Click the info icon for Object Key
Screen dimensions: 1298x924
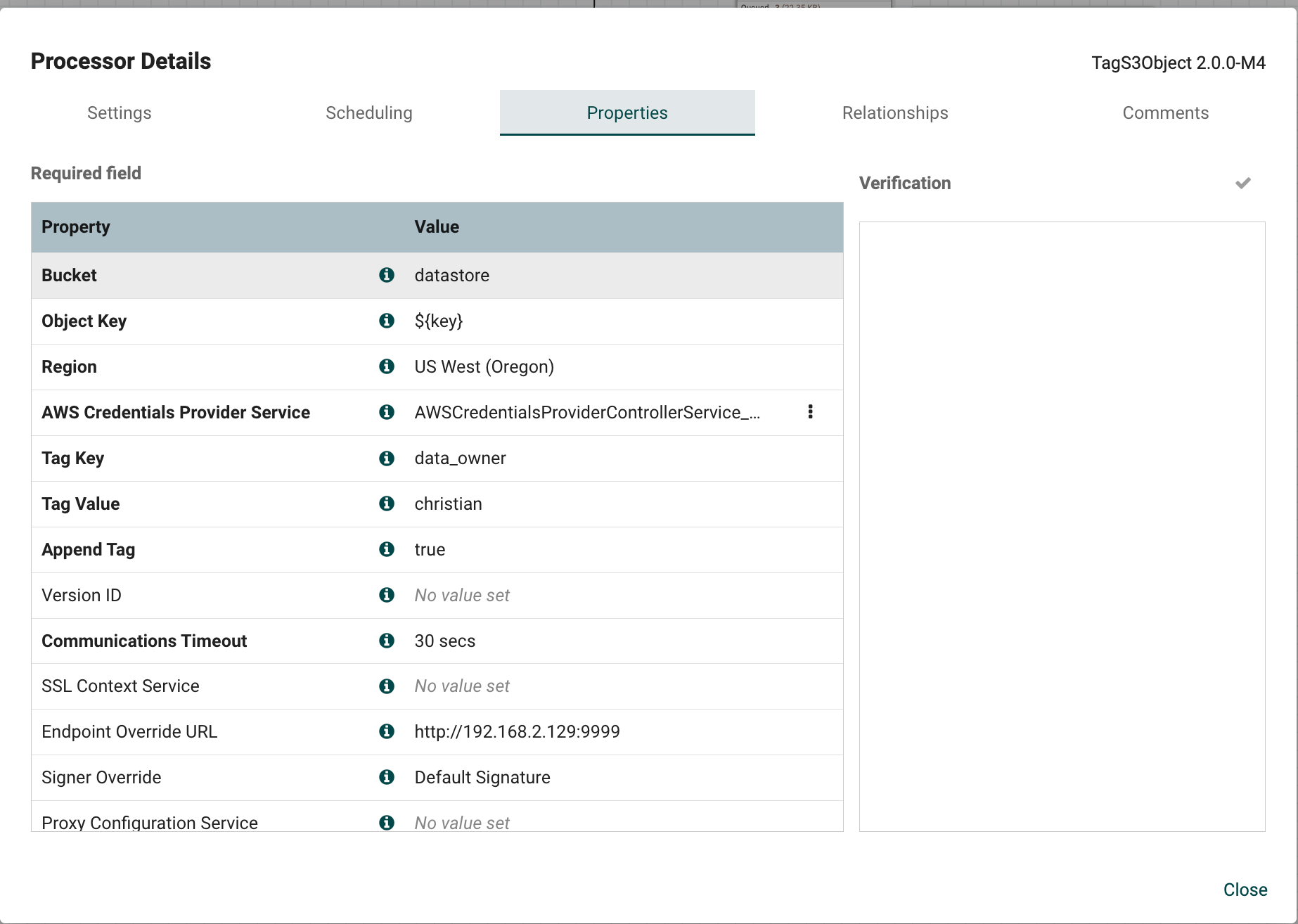387,321
